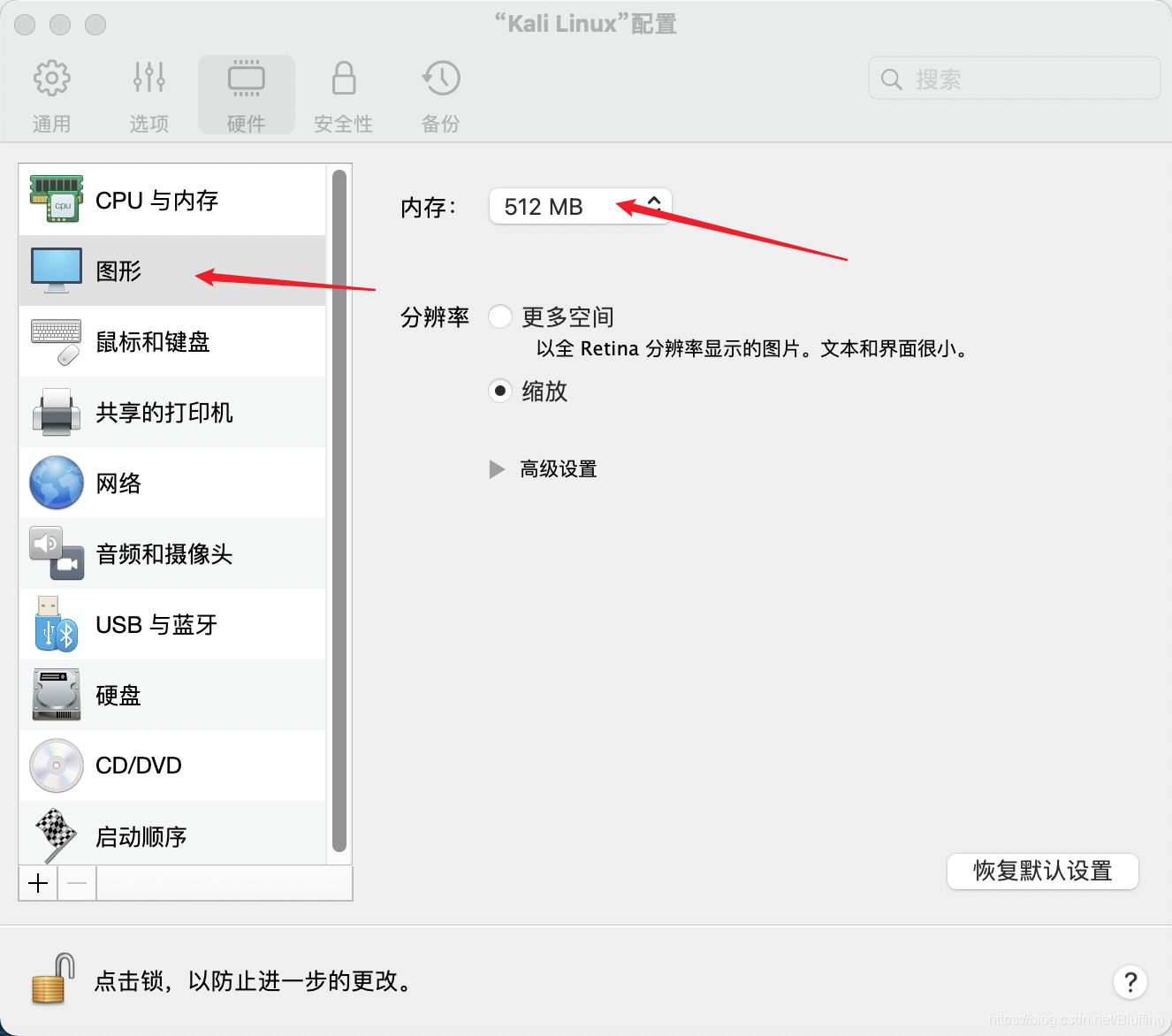Select the 鼠标和键盘 list row label
Screen dimensions: 1172x1036
tap(153, 342)
